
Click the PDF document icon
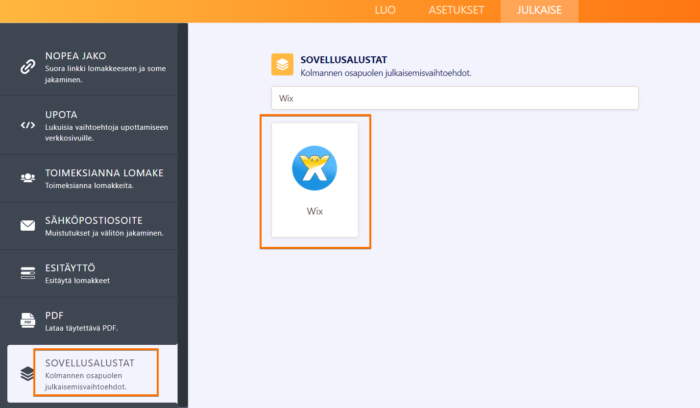[28, 321]
